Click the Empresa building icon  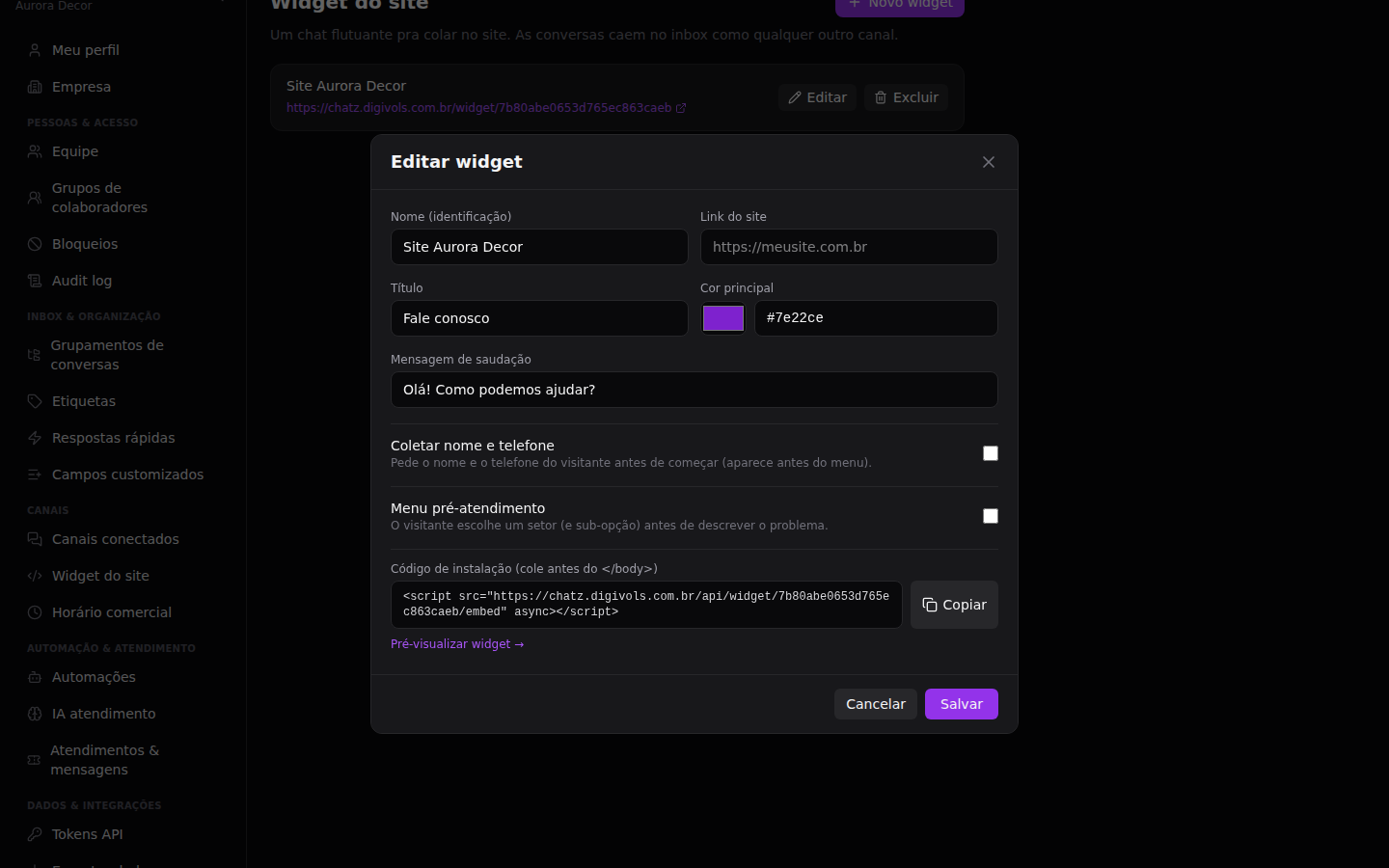point(35,87)
